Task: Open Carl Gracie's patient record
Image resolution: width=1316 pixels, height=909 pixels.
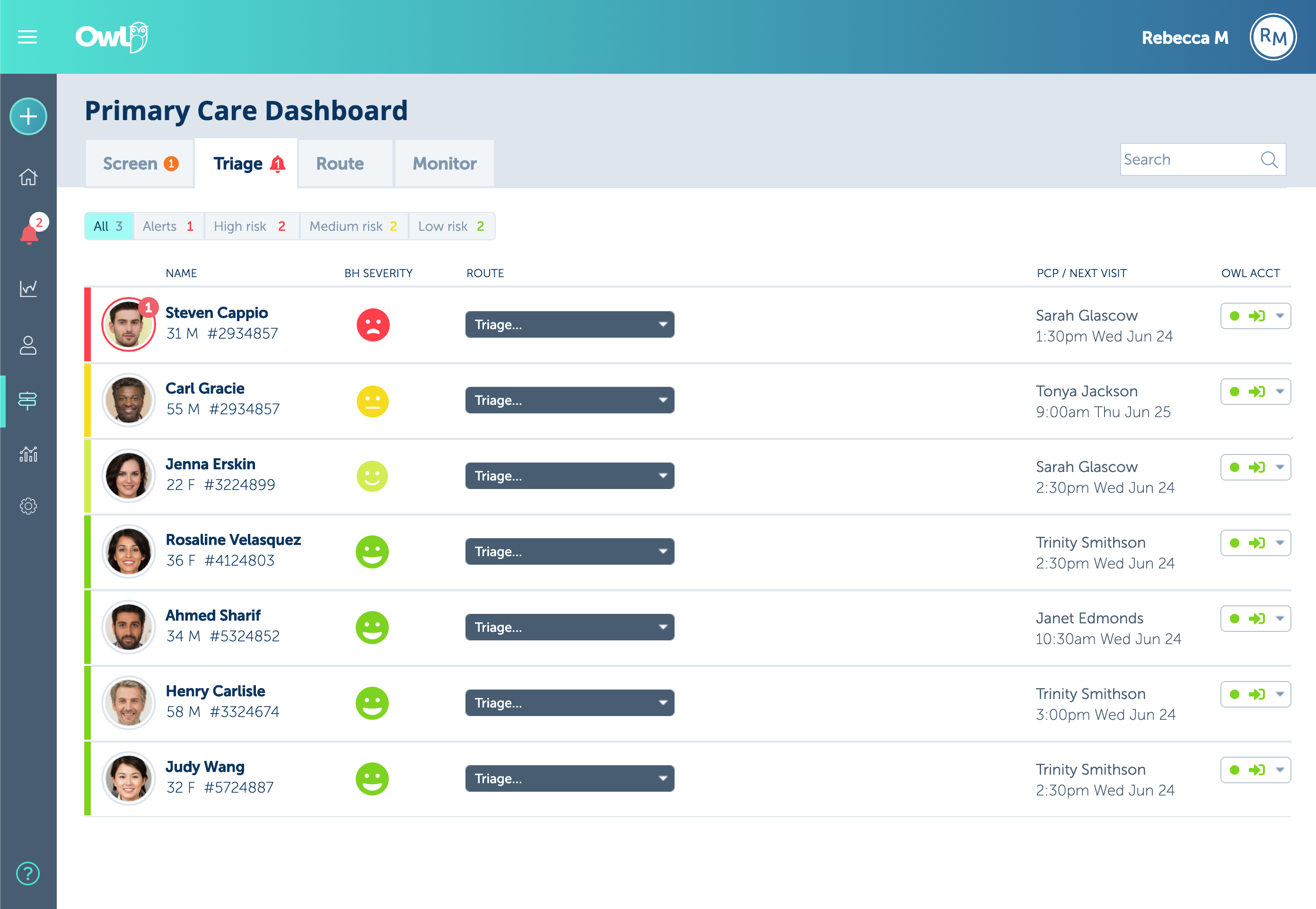Action: pos(205,388)
